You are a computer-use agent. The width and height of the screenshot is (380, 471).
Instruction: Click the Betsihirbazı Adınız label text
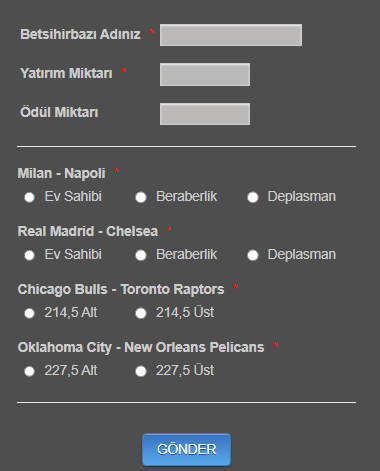pos(80,34)
